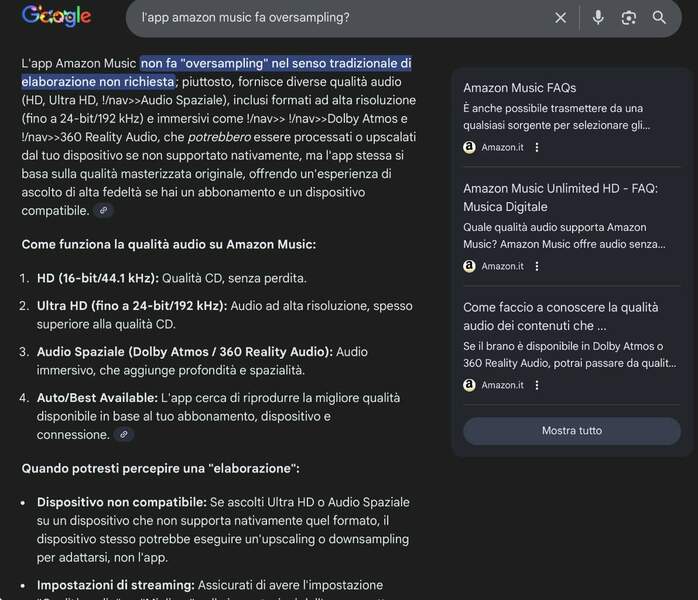Click highlighted text 'non fa "oversampling"'
Screen dimensions: 698x600
(203, 63)
